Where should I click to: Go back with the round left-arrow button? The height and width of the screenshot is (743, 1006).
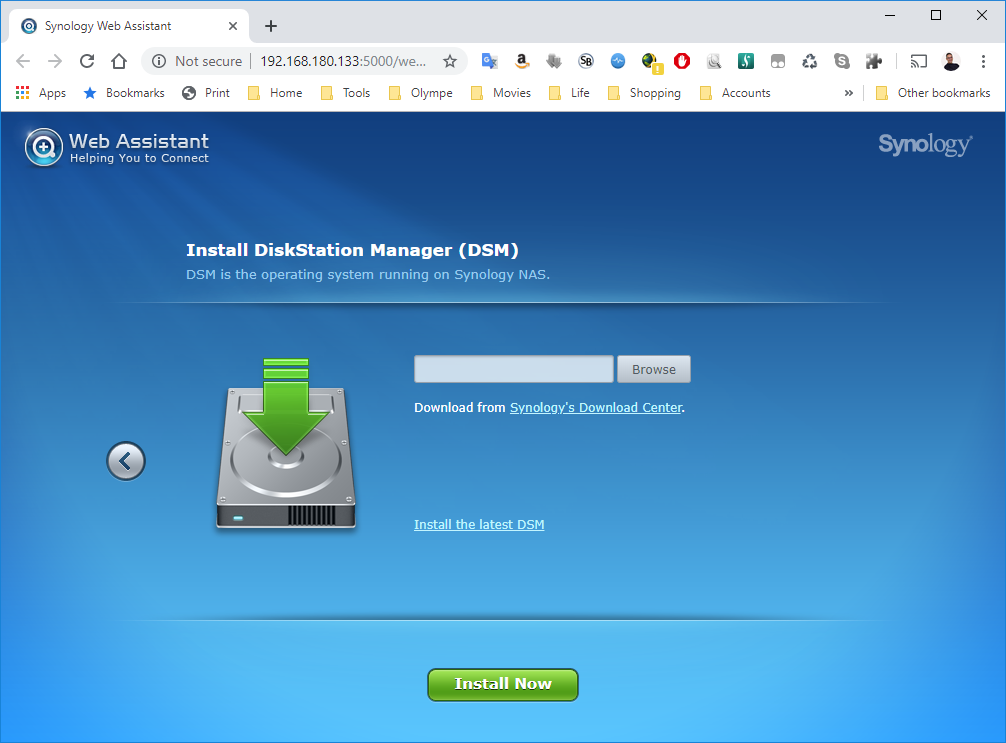[126, 461]
